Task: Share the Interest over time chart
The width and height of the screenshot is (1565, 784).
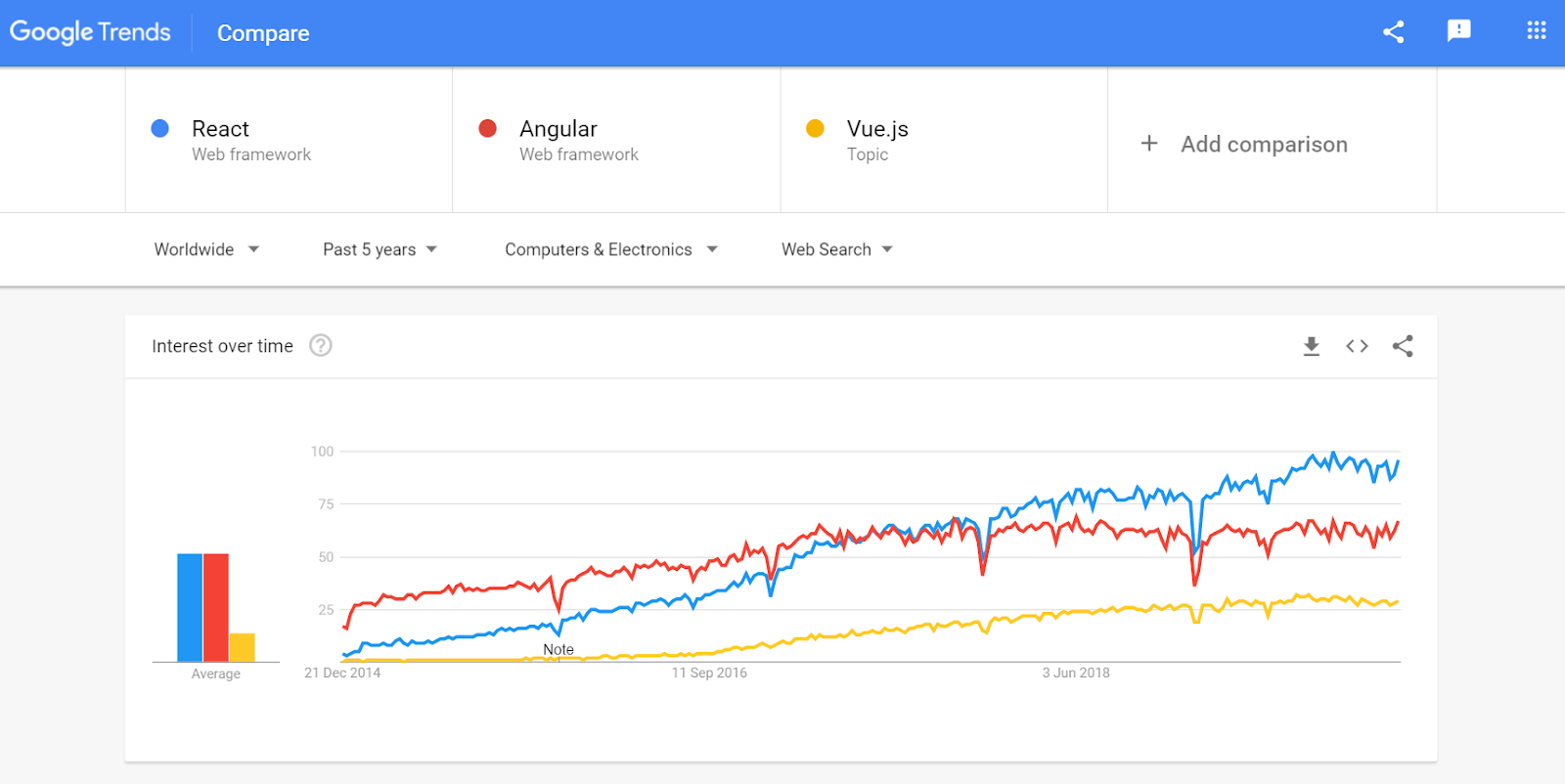Action: tap(1403, 346)
